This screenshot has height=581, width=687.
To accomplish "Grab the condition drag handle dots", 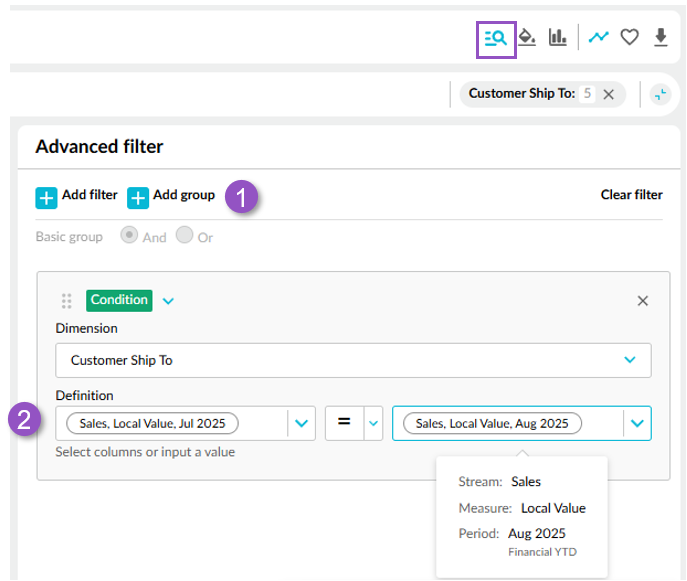I will 67,301.
